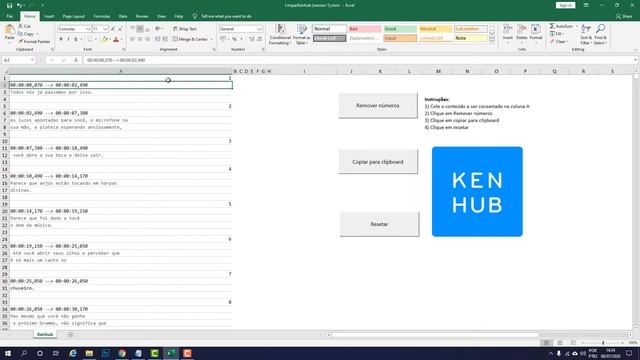Apply percent style
Viewport: 640px width, 360px height.
pos(234,39)
